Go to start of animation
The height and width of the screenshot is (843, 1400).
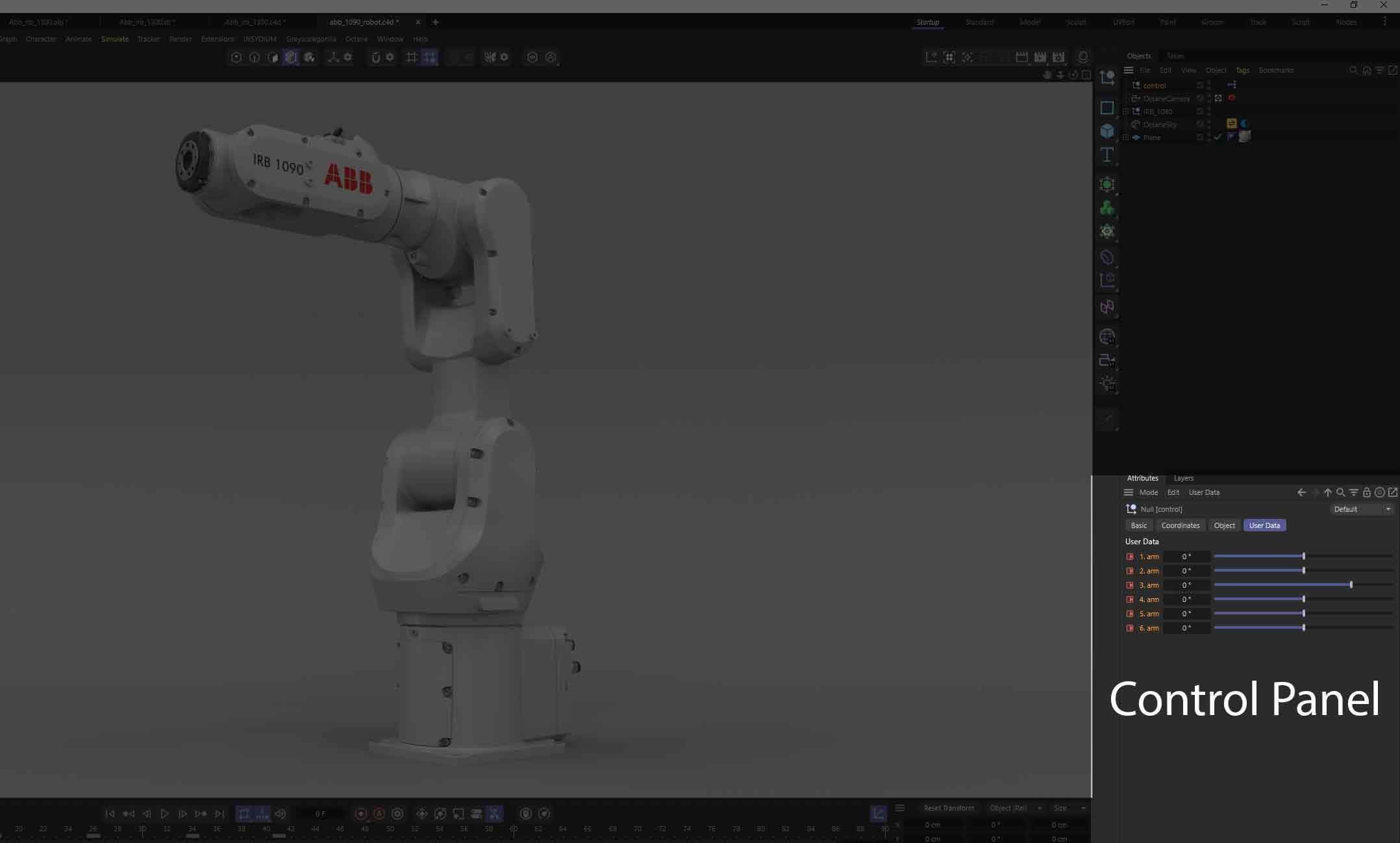(x=110, y=814)
